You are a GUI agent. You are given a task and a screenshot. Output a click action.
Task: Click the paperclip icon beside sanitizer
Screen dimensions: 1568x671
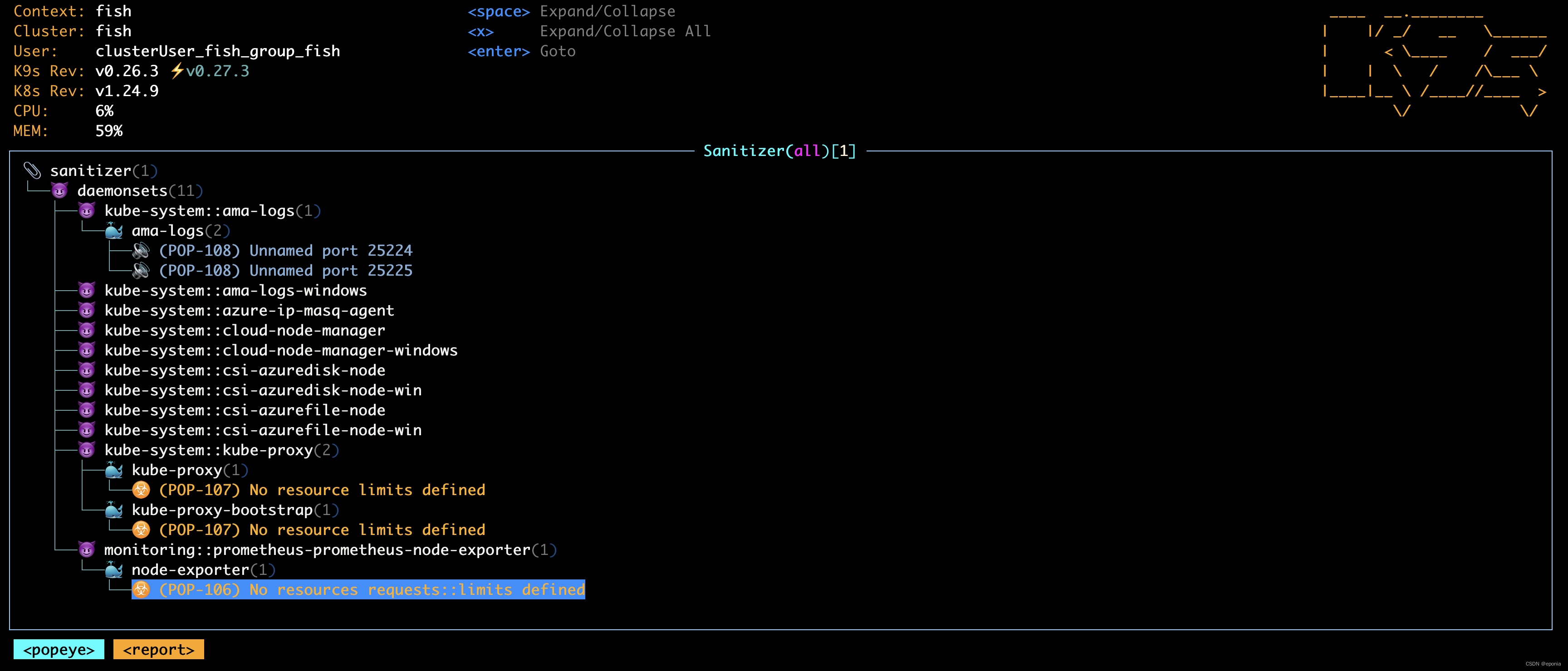32,171
